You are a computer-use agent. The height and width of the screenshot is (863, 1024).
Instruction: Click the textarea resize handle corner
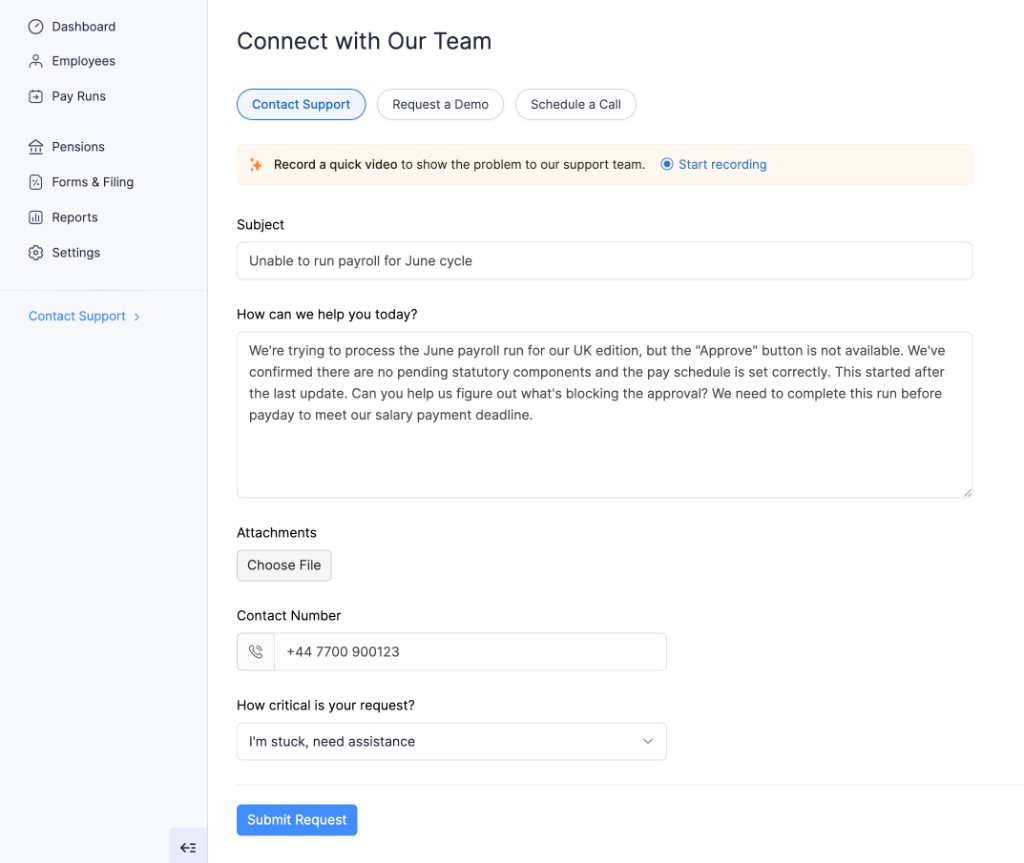[967, 493]
